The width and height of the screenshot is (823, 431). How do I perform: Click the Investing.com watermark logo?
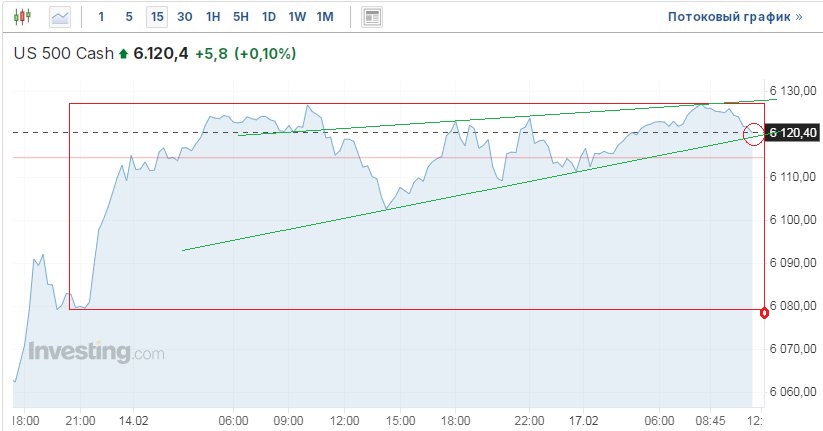pyautogui.click(x=96, y=353)
